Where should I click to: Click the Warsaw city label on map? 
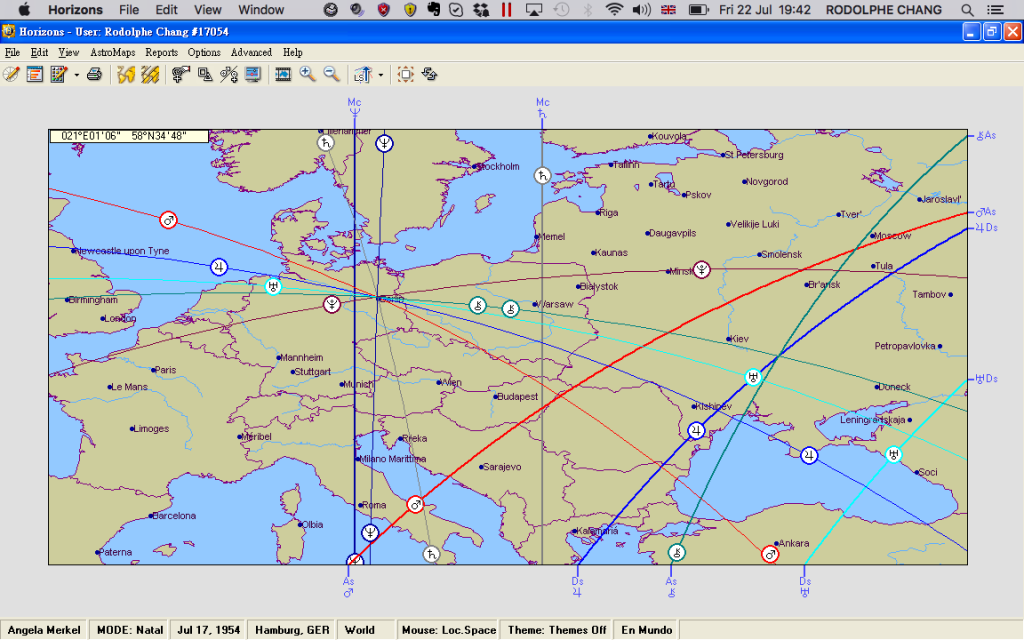click(554, 304)
